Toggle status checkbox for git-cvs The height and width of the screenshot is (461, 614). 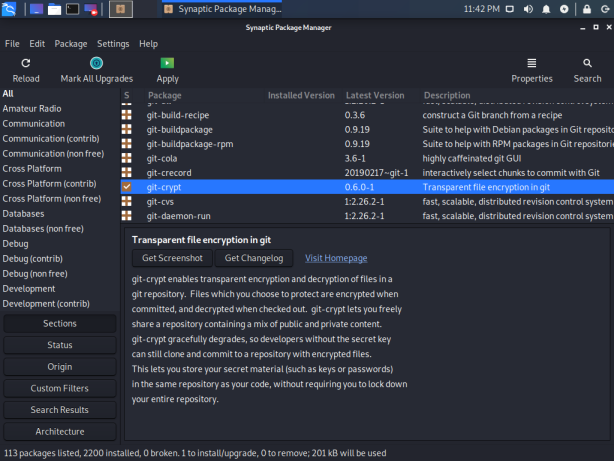click(x=126, y=201)
